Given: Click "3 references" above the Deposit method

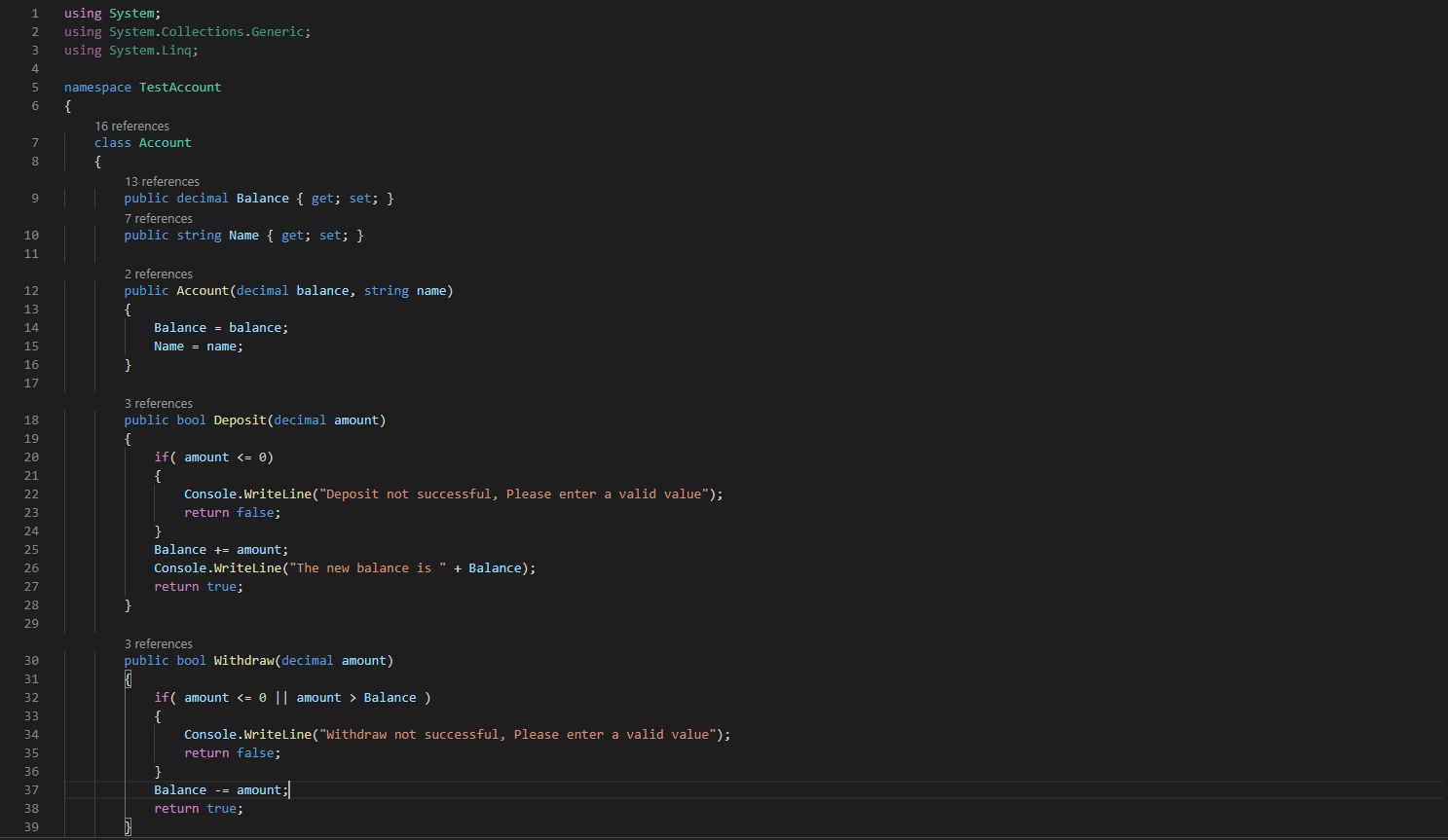Looking at the screenshot, I should coord(158,403).
